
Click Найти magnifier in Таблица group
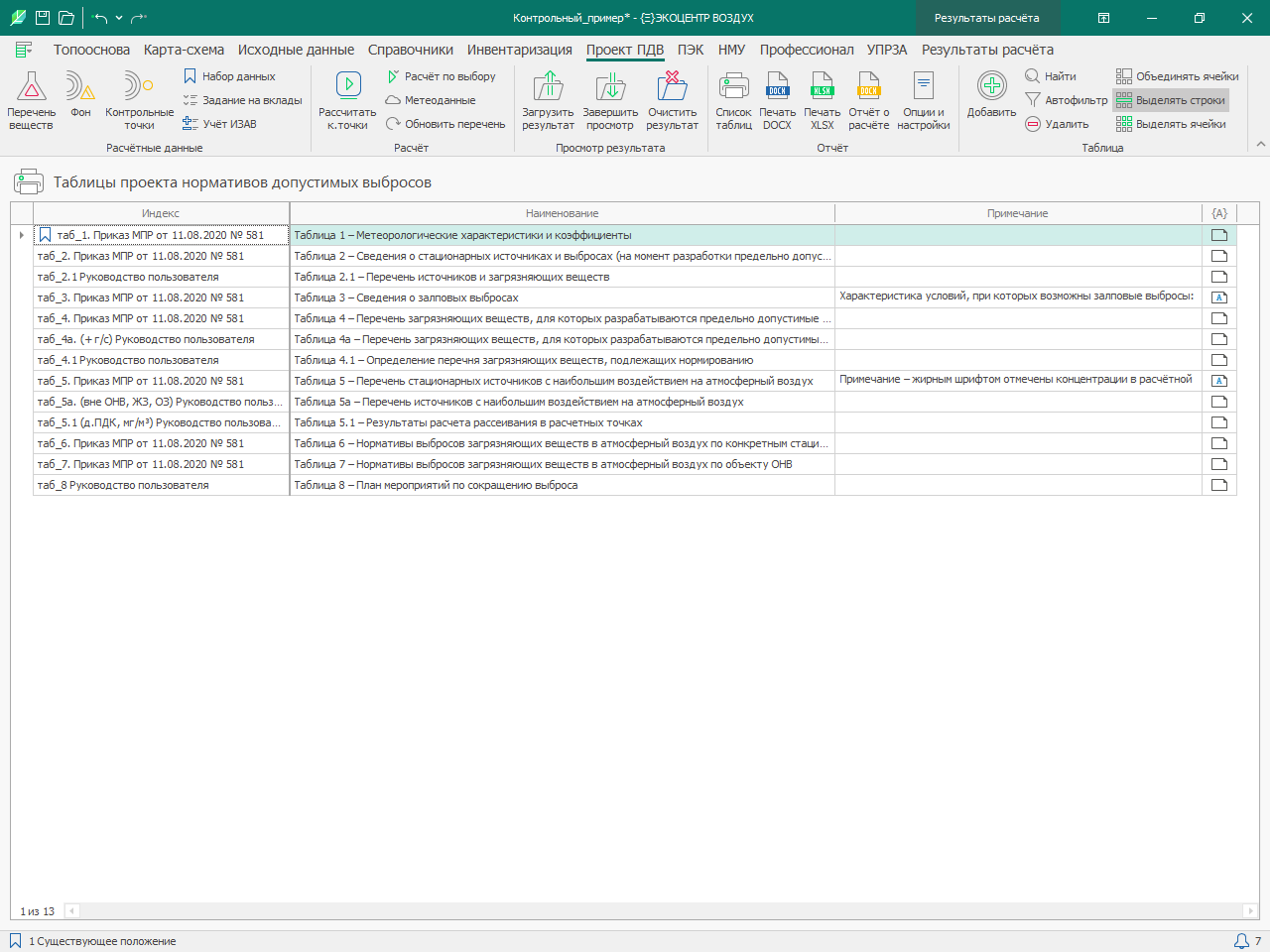click(1051, 76)
